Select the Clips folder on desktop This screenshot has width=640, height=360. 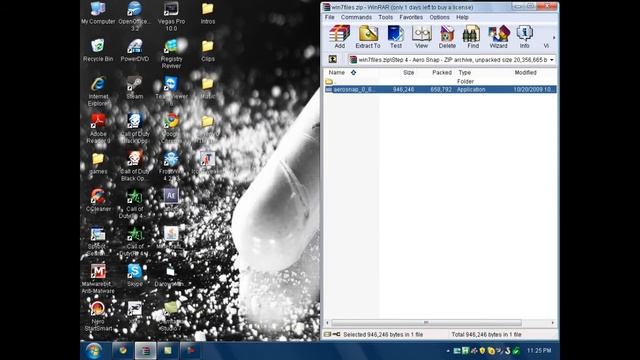pos(207,50)
